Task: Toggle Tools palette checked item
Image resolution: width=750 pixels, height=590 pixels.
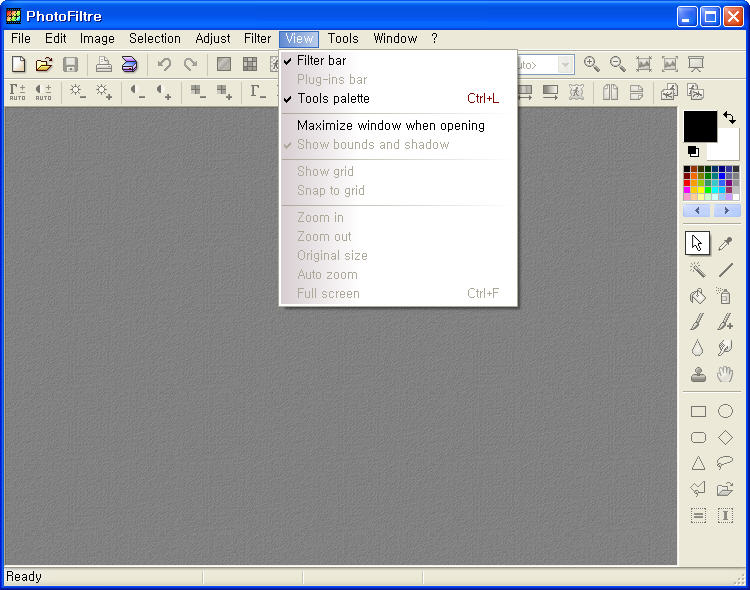Action: pyautogui.click(x=398, y=99)
